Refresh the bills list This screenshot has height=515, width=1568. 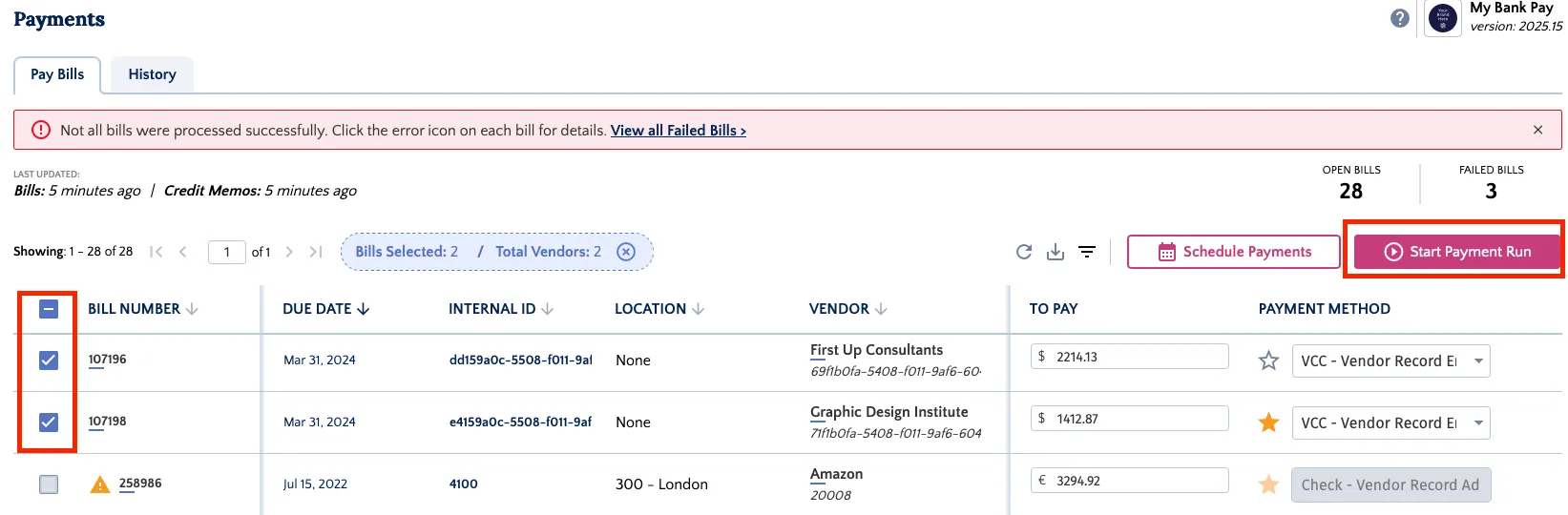[x=1024, y=252]
